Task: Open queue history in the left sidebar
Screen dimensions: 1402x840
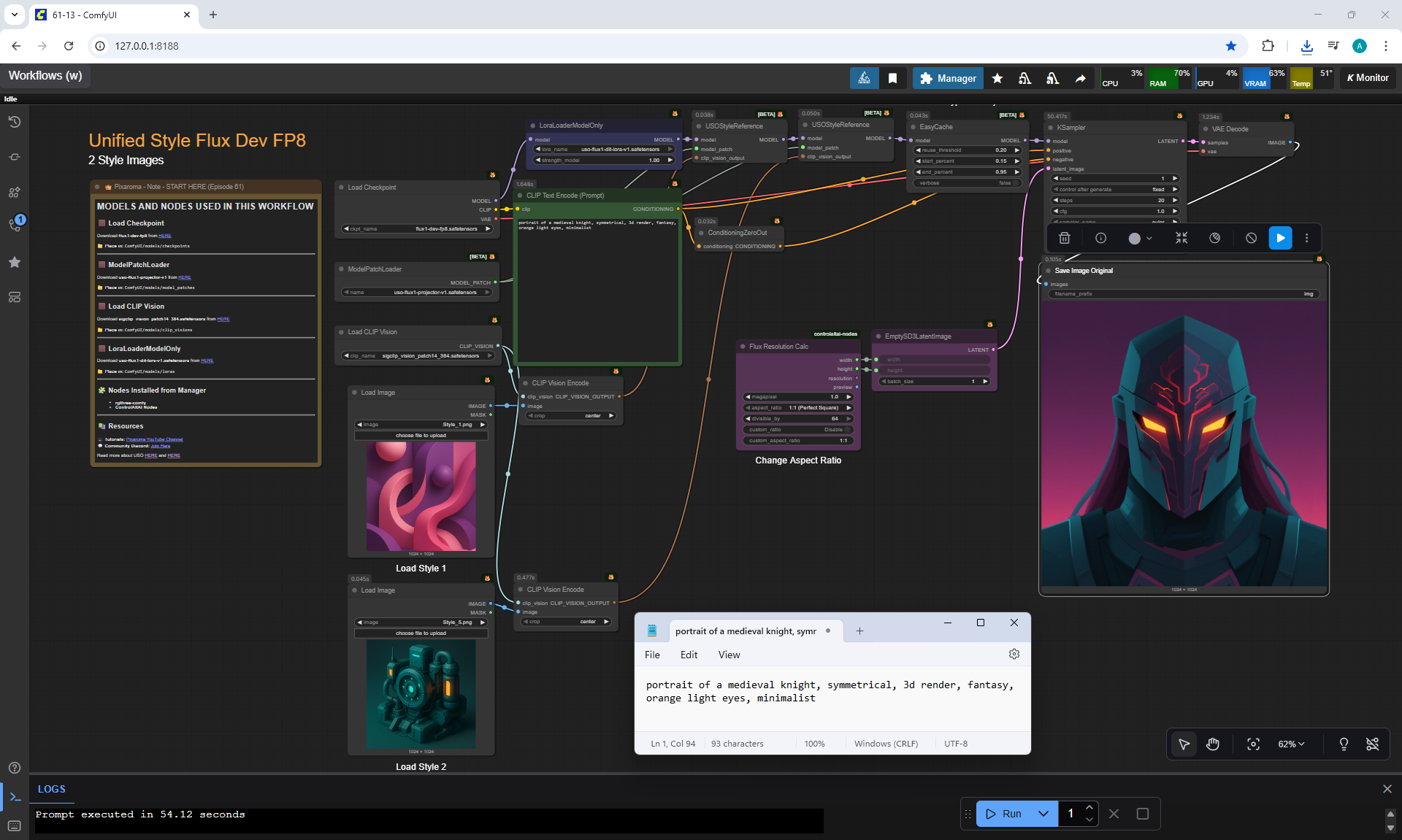Action: (x=15, y=122)
